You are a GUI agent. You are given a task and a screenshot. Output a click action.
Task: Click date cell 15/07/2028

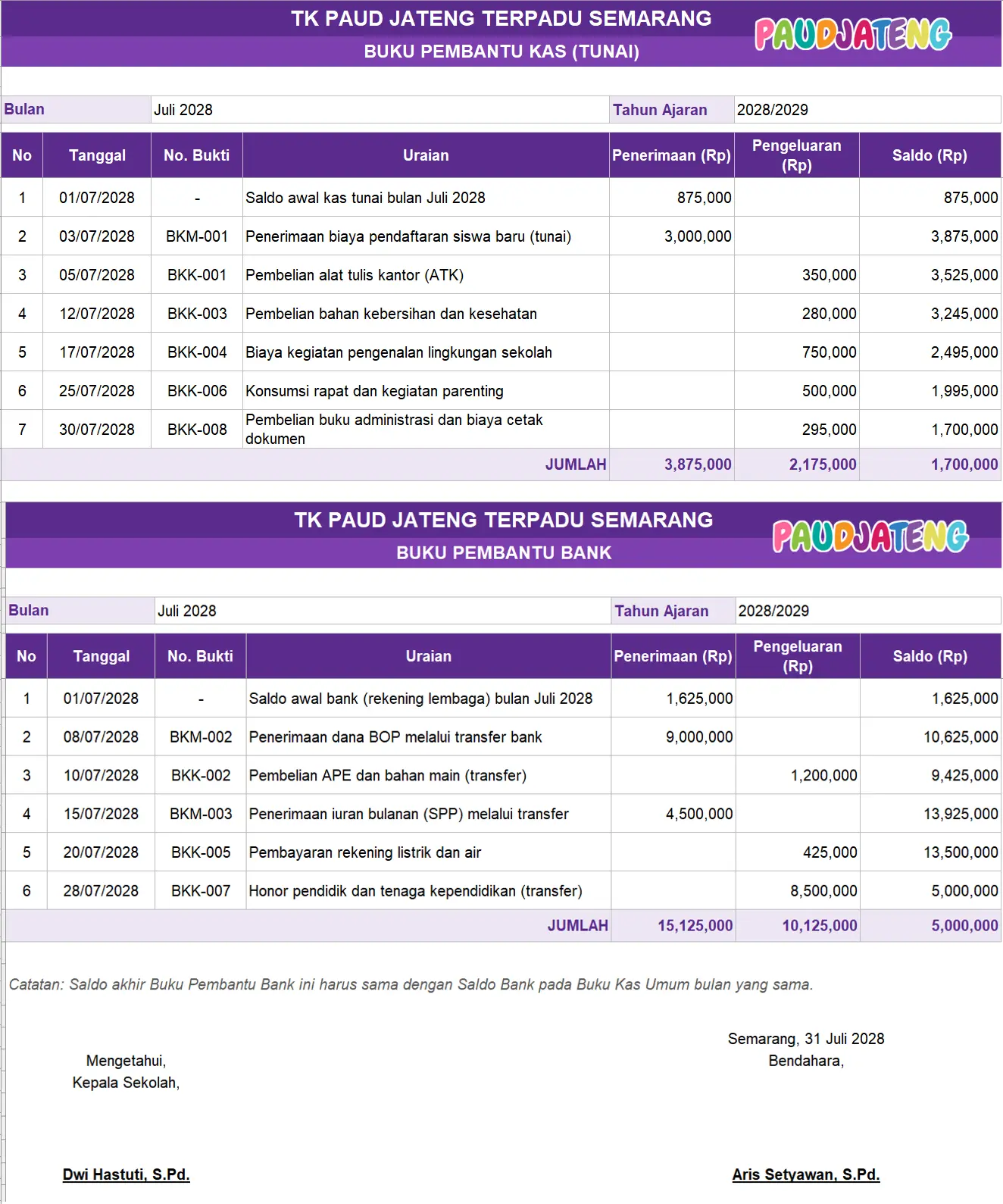(101, 815)
